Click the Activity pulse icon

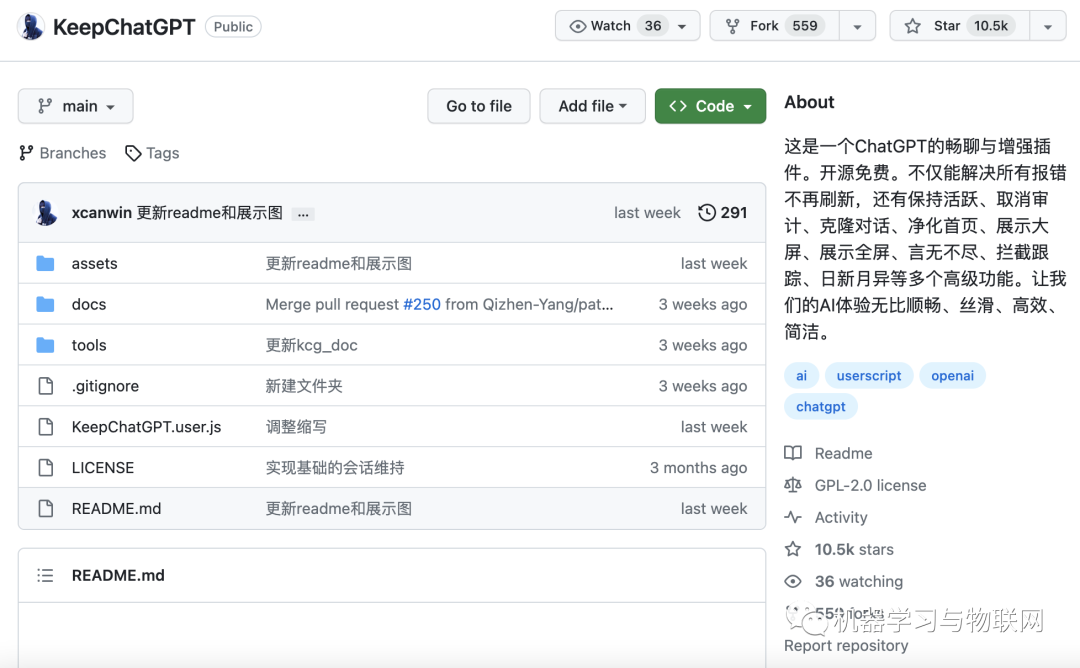[x=793, y=518]
